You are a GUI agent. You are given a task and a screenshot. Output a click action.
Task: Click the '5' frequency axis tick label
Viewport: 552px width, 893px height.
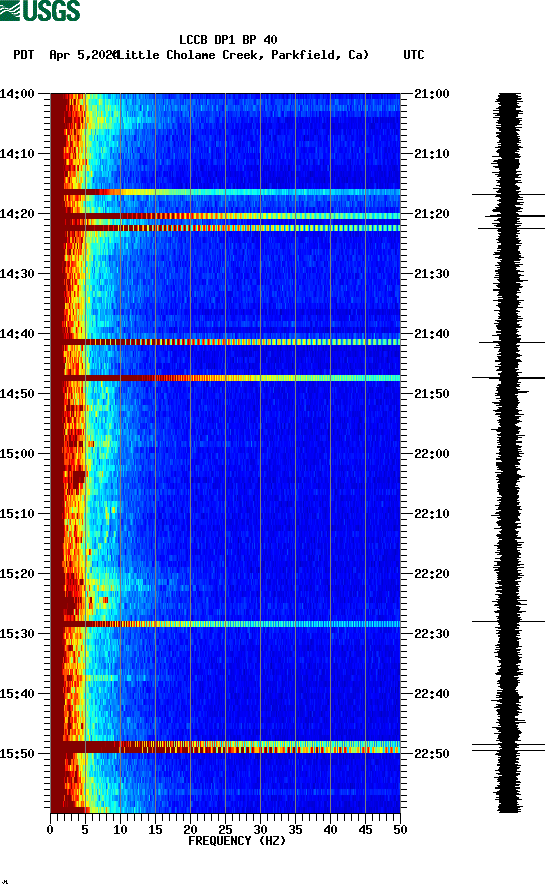85,830
